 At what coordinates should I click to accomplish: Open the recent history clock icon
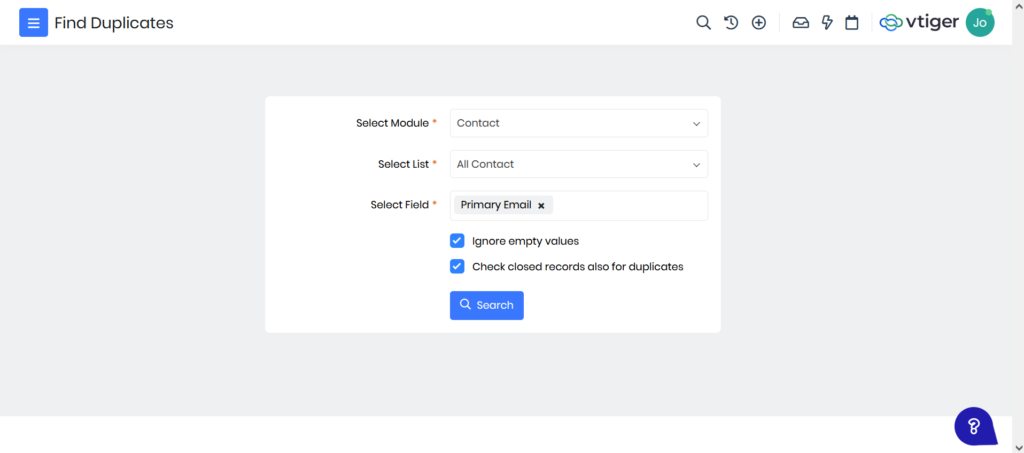731,23
